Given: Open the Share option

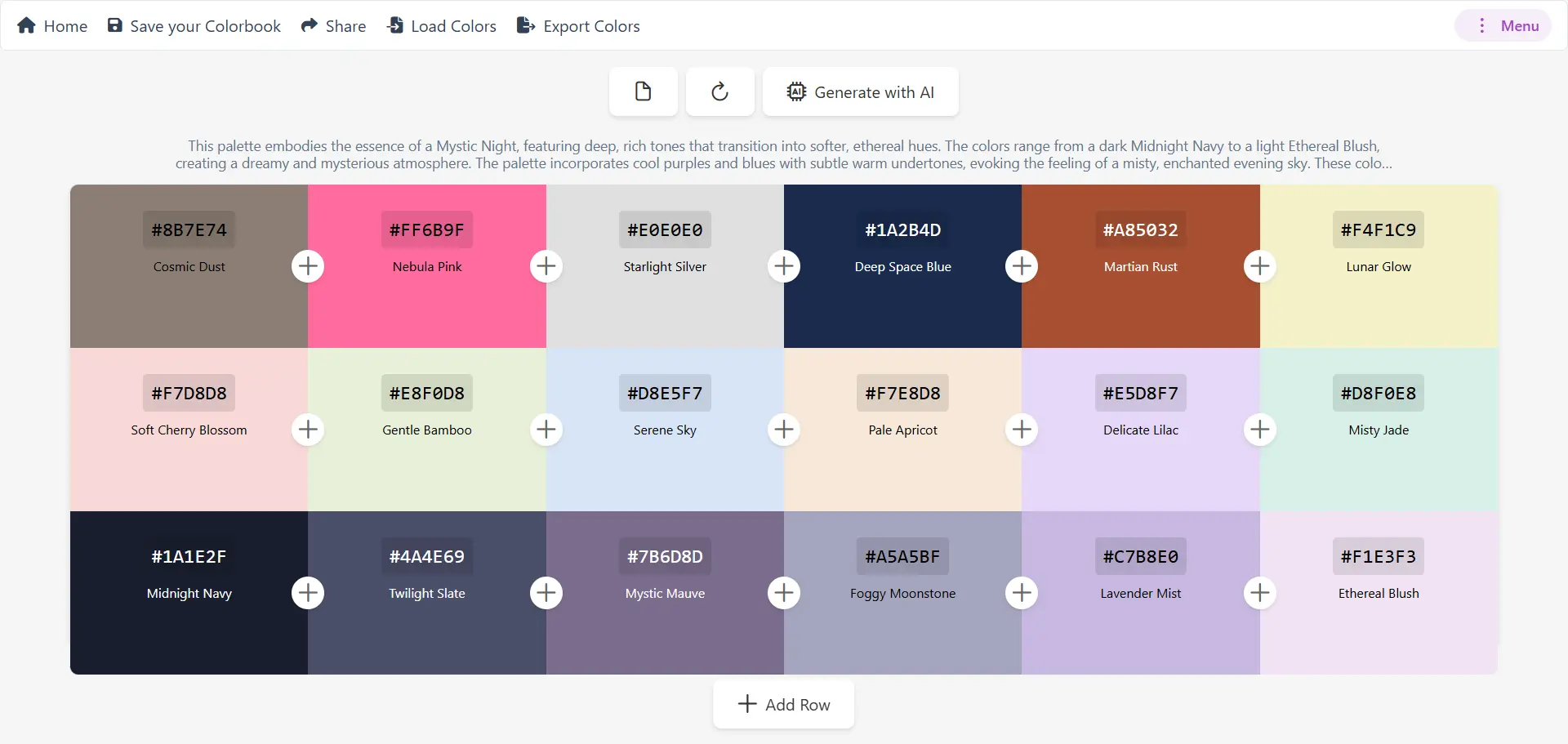Looking at the screenshot, I should tap(333, 26).
